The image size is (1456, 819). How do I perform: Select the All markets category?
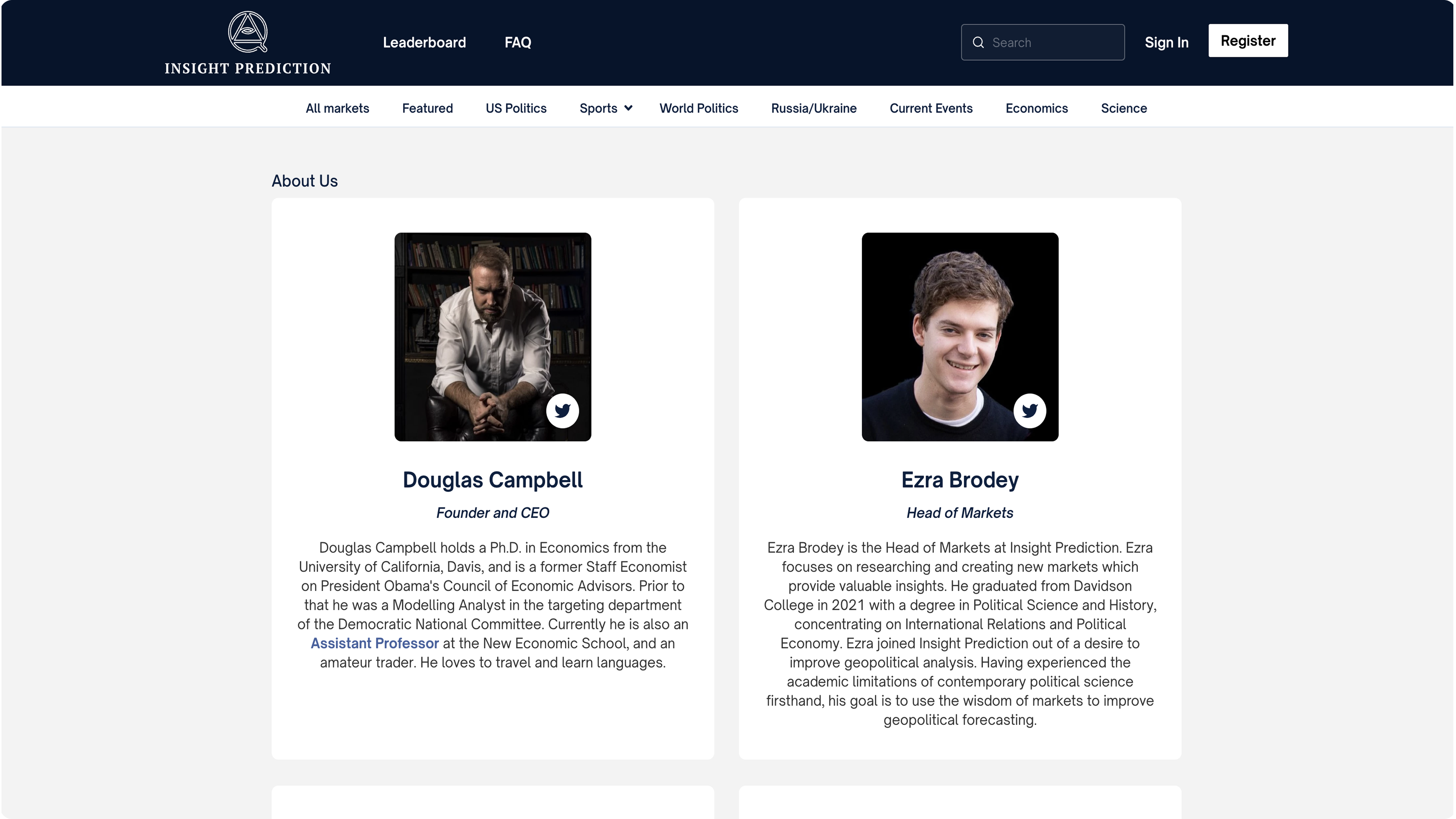click(x=337, y=108)
